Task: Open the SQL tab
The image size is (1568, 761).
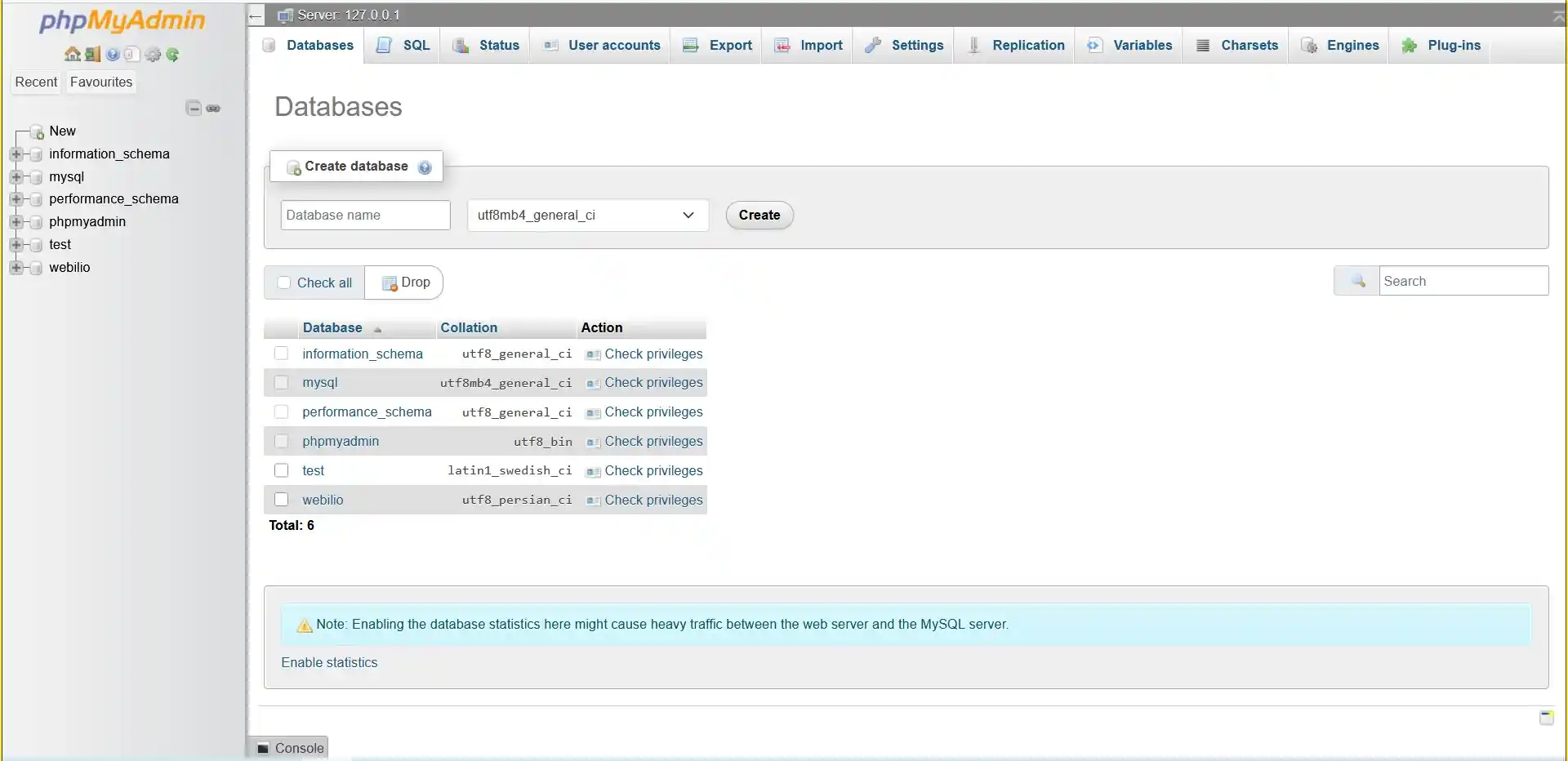Action: (402, 46)
